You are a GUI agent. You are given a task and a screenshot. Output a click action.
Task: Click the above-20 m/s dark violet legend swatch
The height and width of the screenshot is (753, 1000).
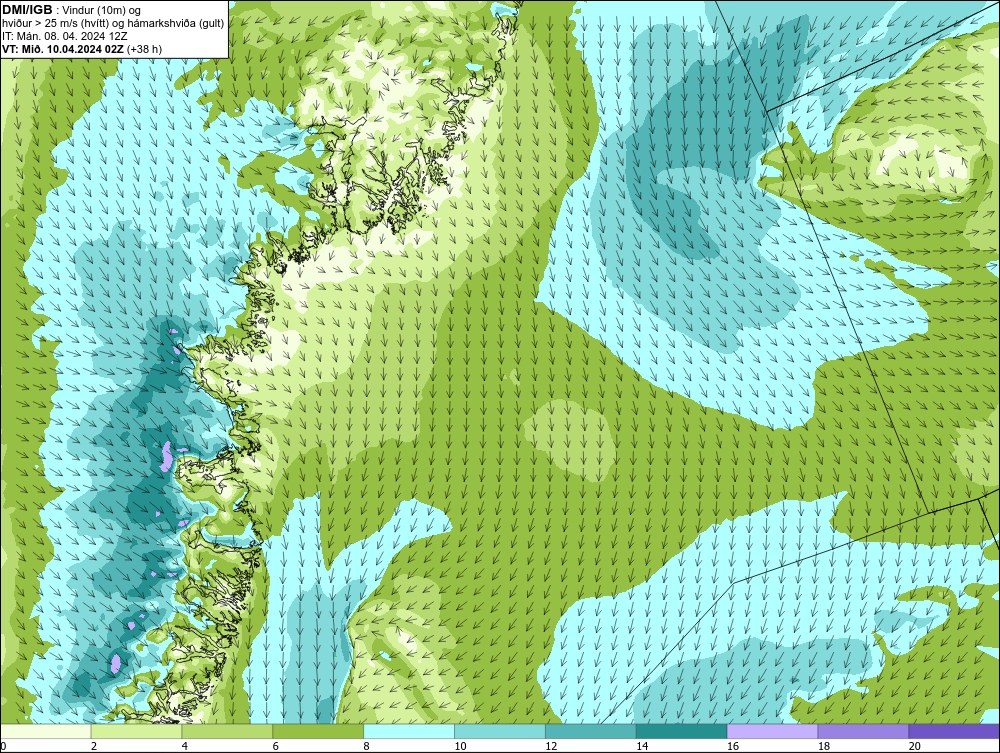coord(954,731)
